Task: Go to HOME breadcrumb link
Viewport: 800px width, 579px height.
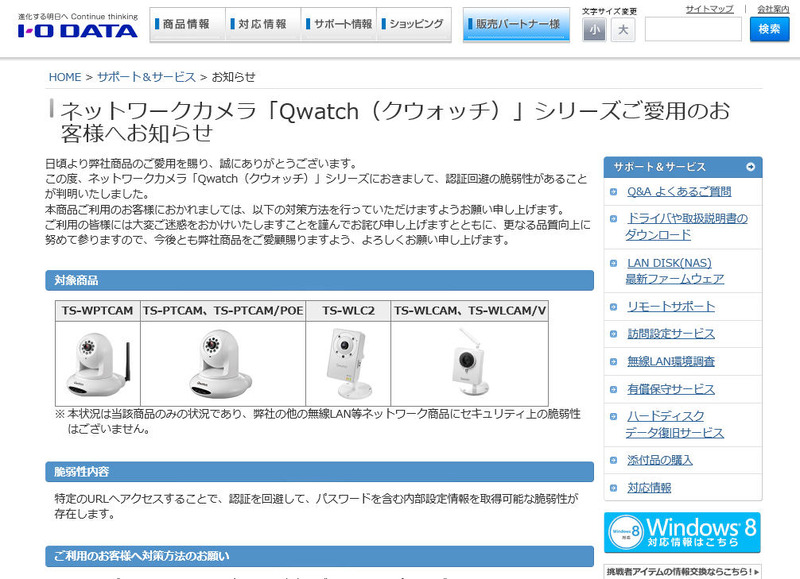Action: (65, 77)
